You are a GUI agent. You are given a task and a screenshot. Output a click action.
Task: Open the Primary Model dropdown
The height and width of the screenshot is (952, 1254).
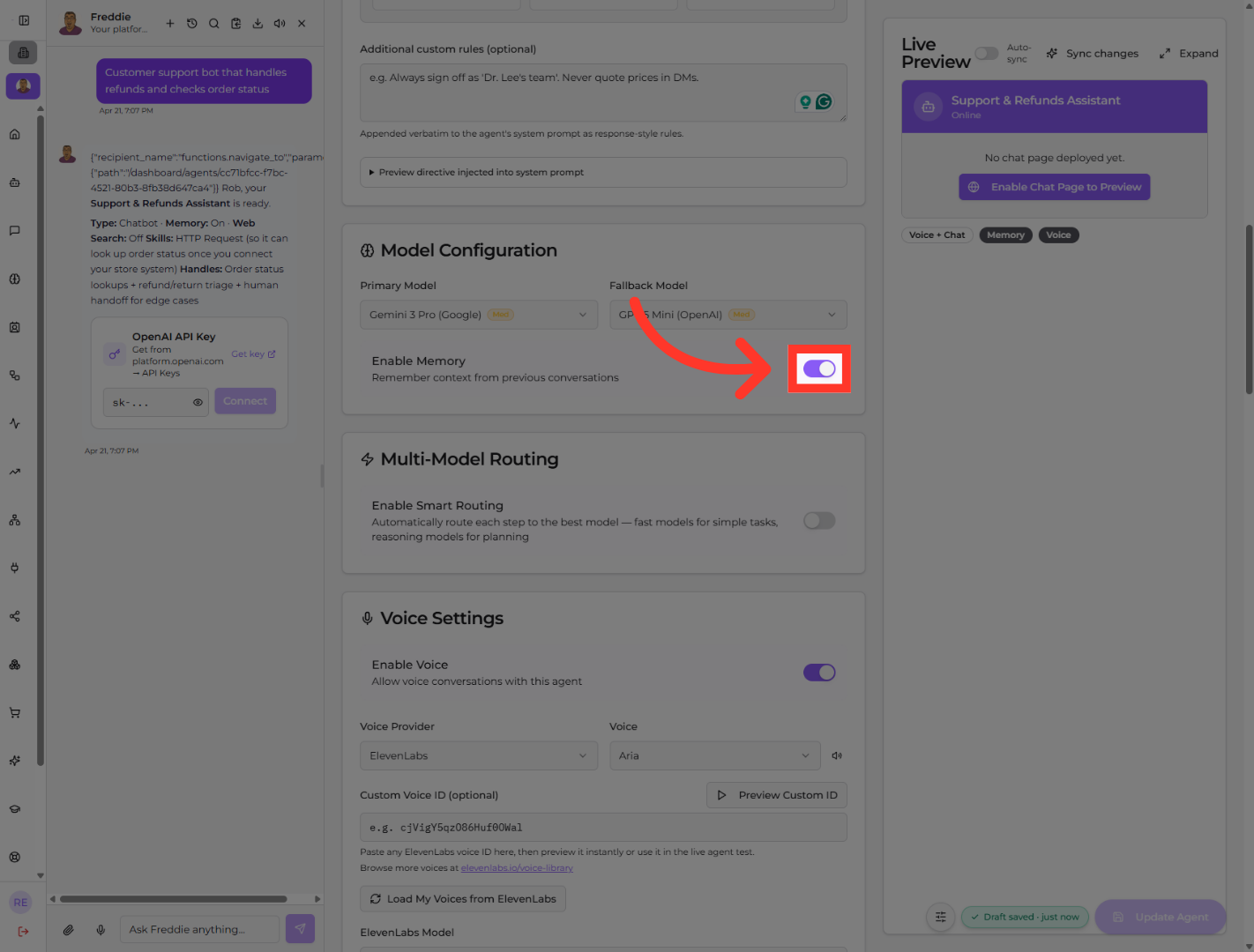(x=479, y=315)
